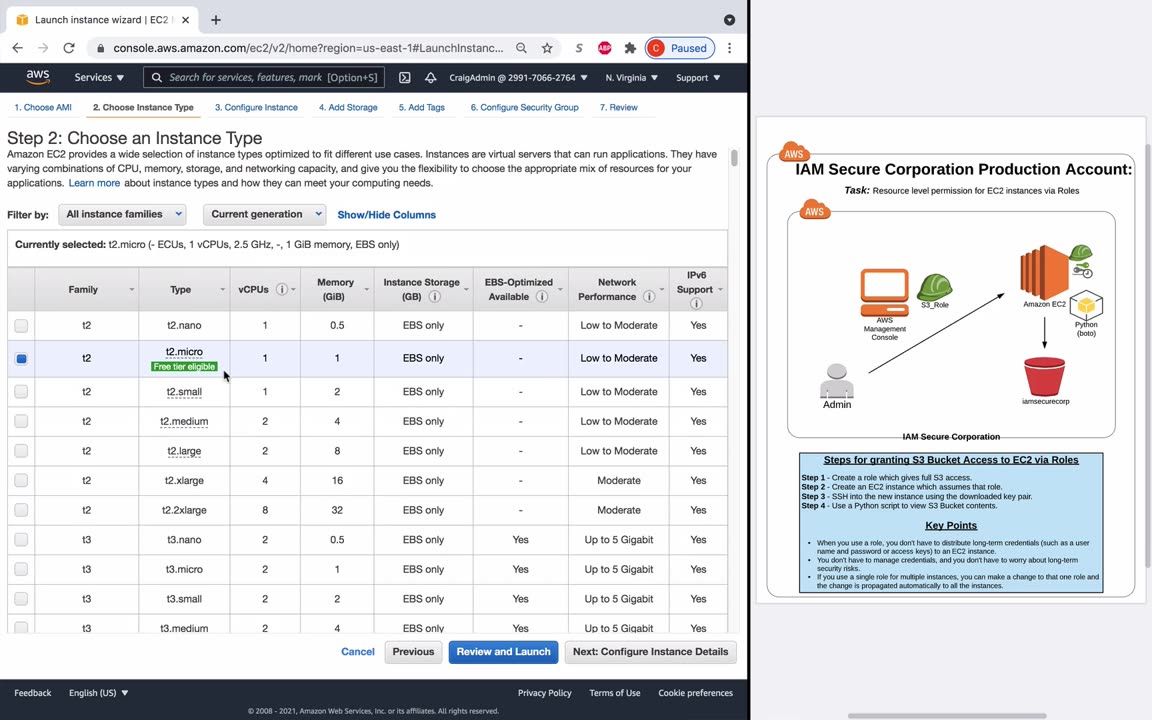
Task: Click the browser forward arrow
Action: (43, 48)
